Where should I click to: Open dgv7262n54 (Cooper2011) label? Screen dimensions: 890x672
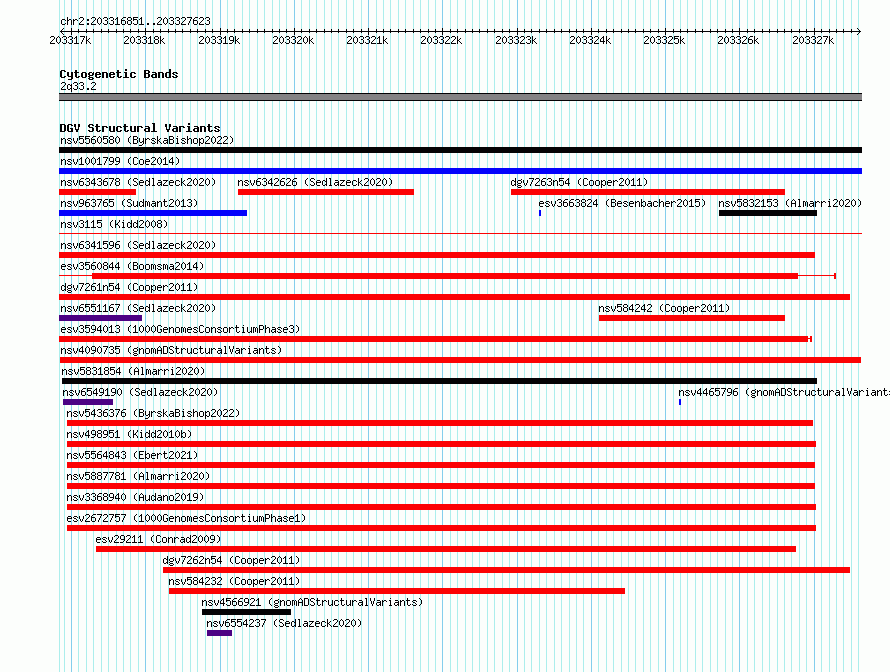pos(231,560)
